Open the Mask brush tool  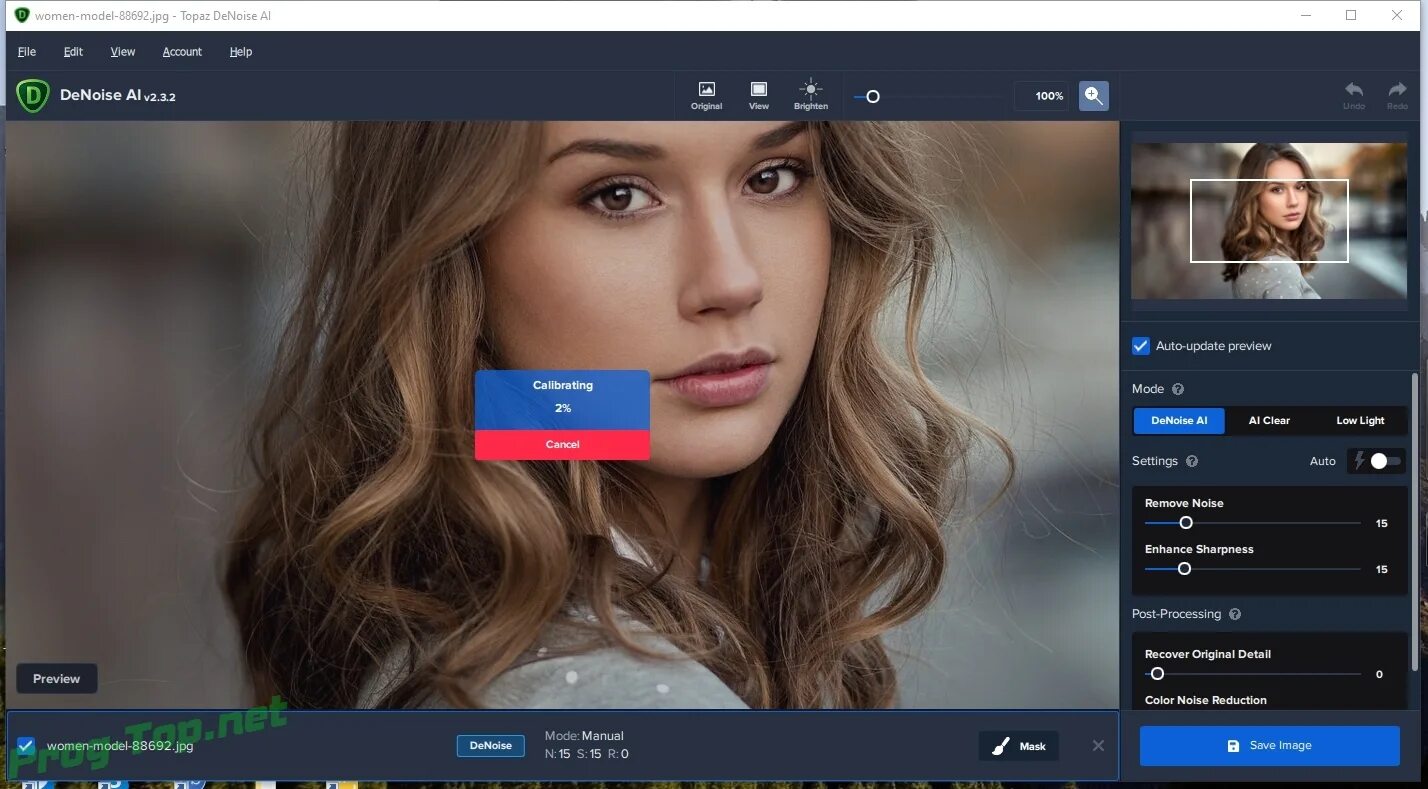coord(1018,746)
